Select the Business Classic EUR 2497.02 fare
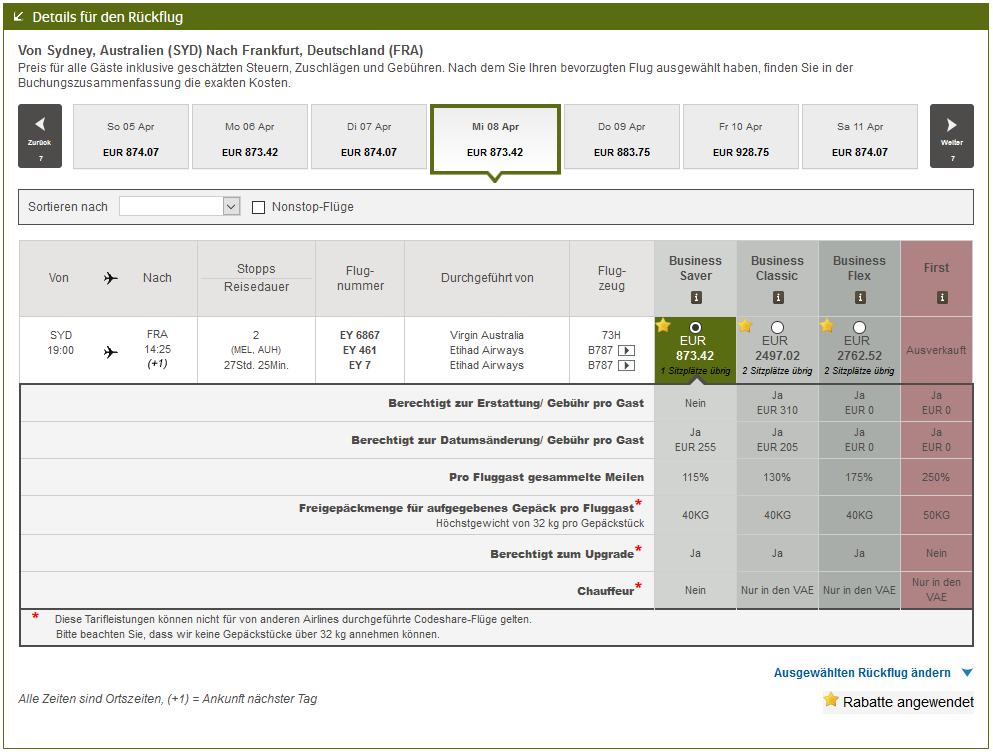 pos(778,327)
